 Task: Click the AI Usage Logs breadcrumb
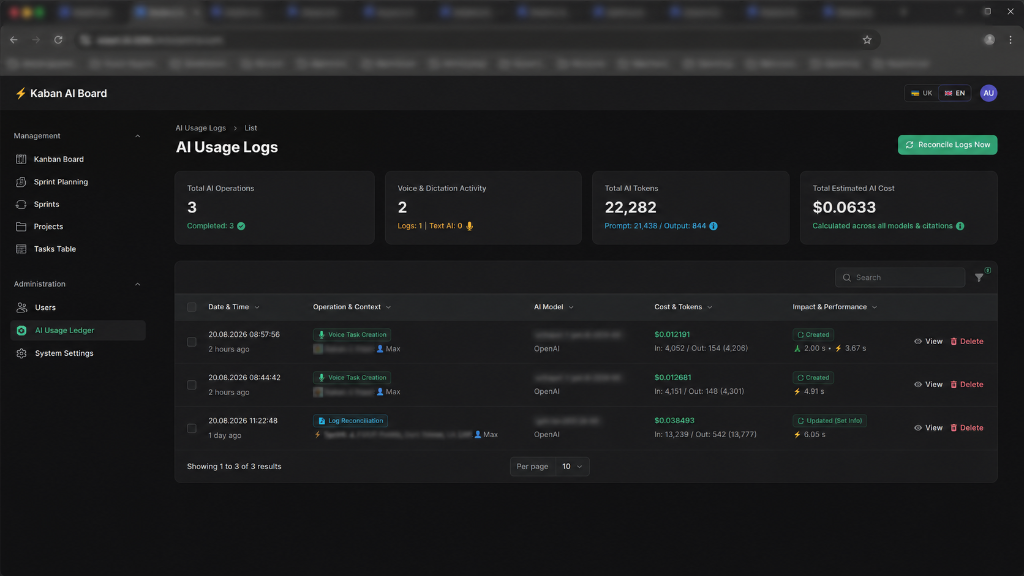[x=200, y=128]
